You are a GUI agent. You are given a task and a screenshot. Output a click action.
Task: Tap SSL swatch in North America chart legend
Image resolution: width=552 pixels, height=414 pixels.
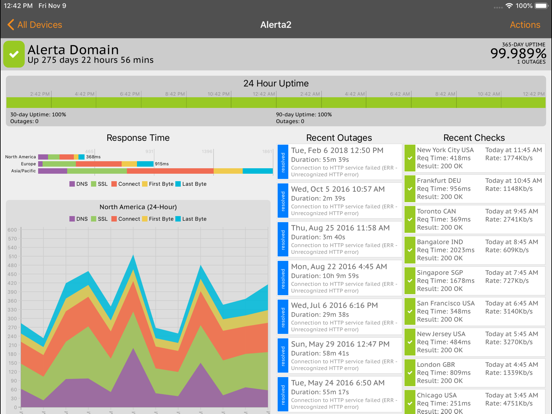[x=93, y=219]
